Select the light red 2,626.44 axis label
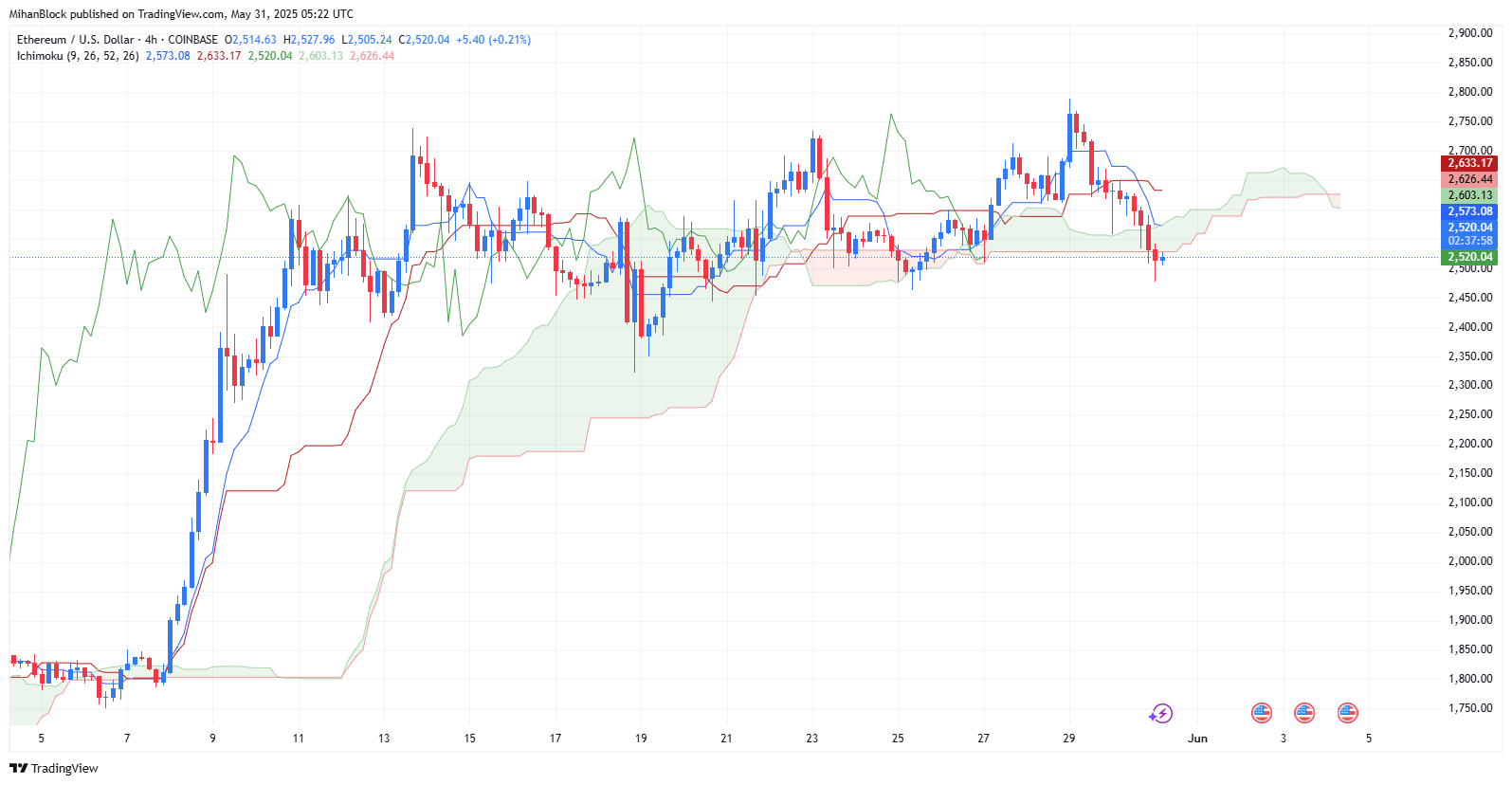The width and height of the screenshot is (1512, 785). pyautogui.click(x=1468, y=179)
